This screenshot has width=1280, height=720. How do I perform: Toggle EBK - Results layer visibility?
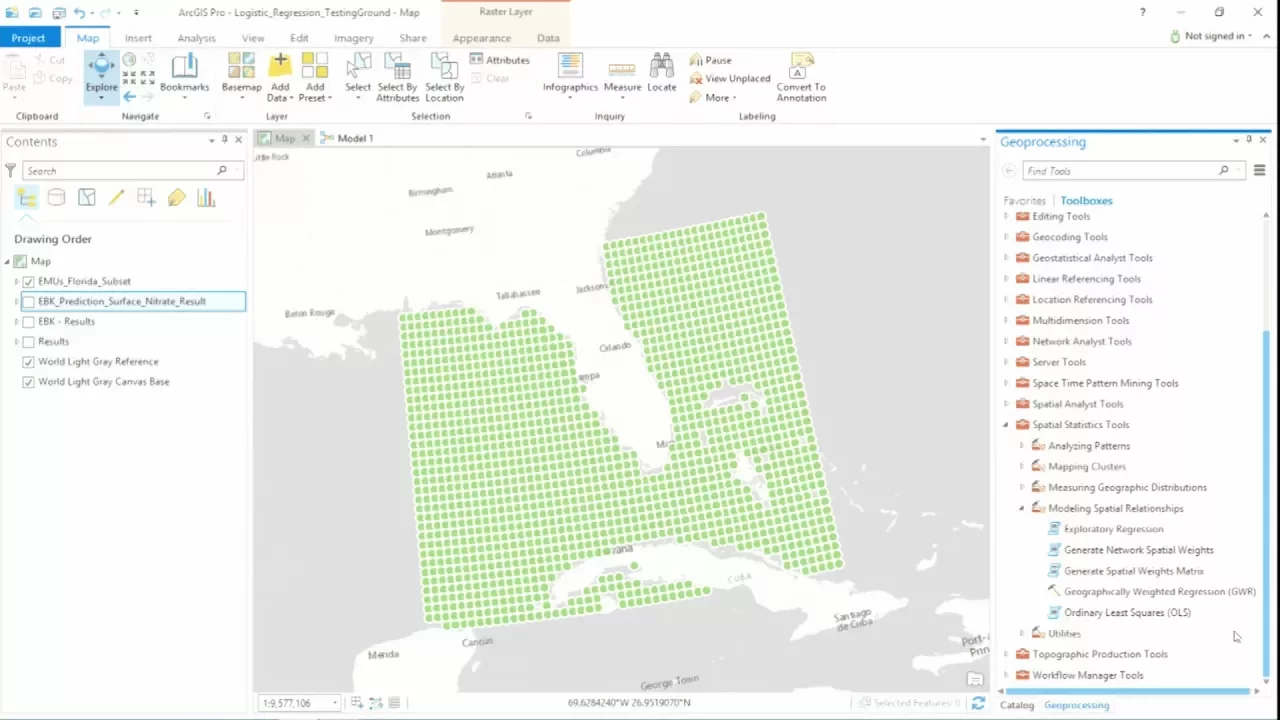click(28, 322)
